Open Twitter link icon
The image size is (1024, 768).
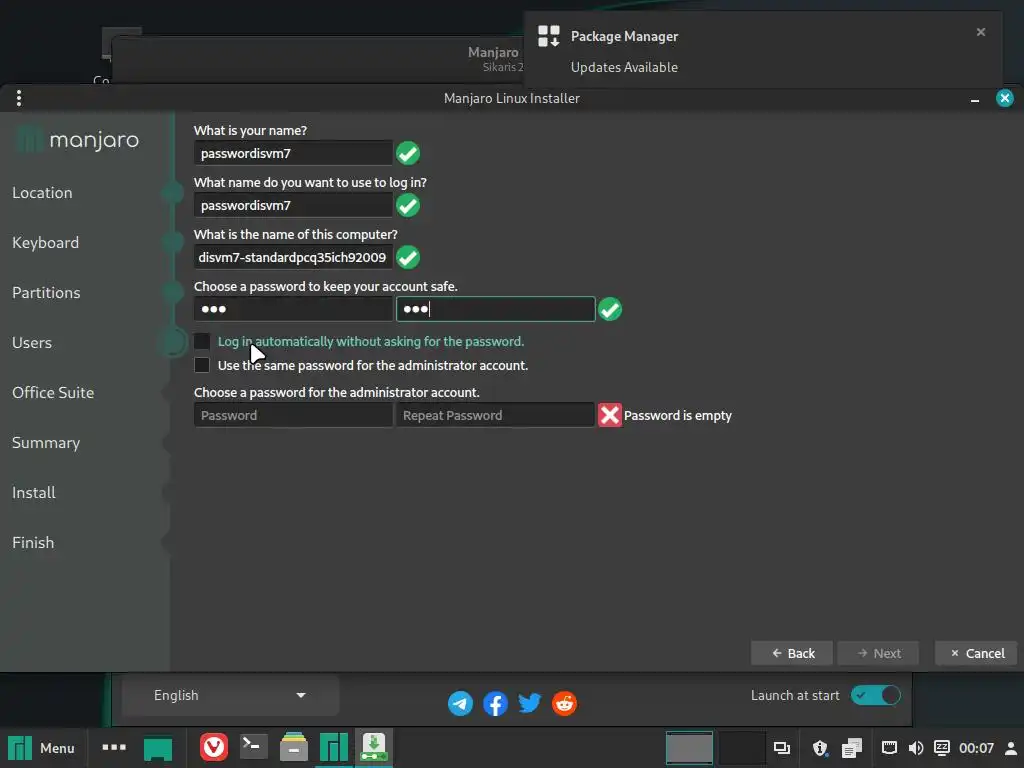pos(530,703)
